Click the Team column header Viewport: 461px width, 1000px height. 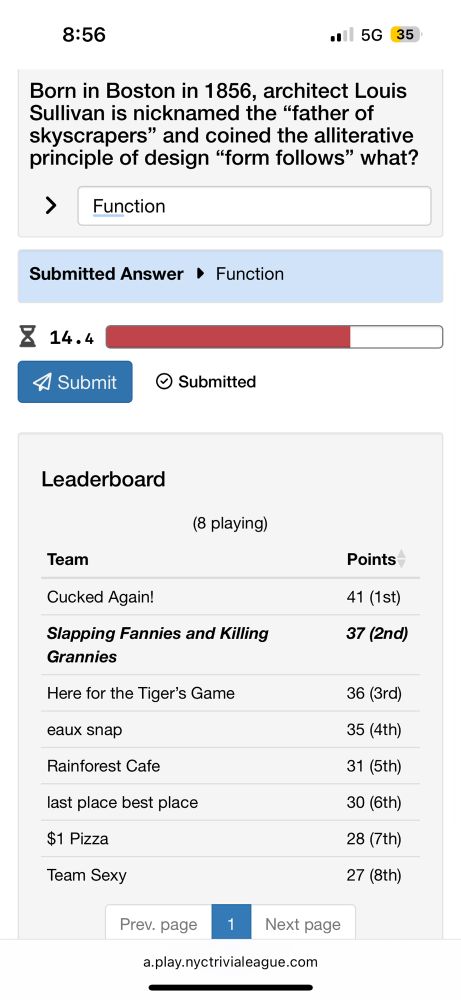coord(68,559)
